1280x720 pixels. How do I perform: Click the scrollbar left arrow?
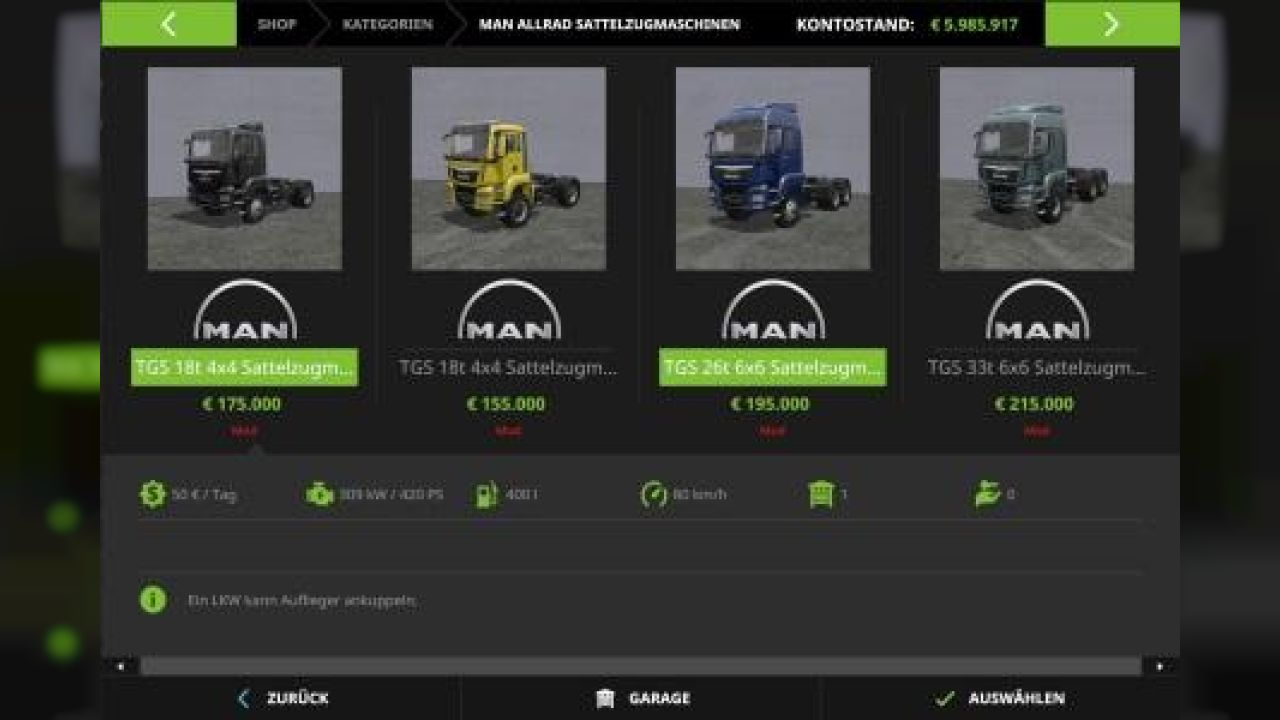120,666
